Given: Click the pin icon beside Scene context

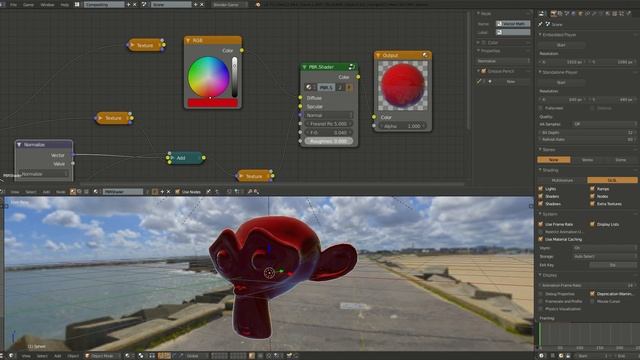Looking at the screenshot, I should [540, 24].
